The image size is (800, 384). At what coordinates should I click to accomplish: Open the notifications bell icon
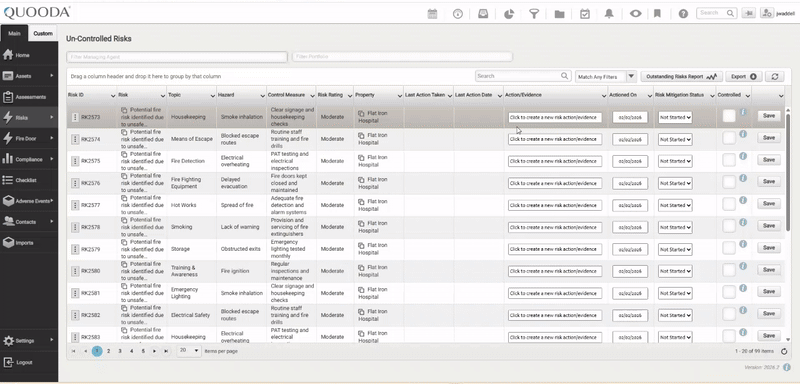[x=609, y=14]
